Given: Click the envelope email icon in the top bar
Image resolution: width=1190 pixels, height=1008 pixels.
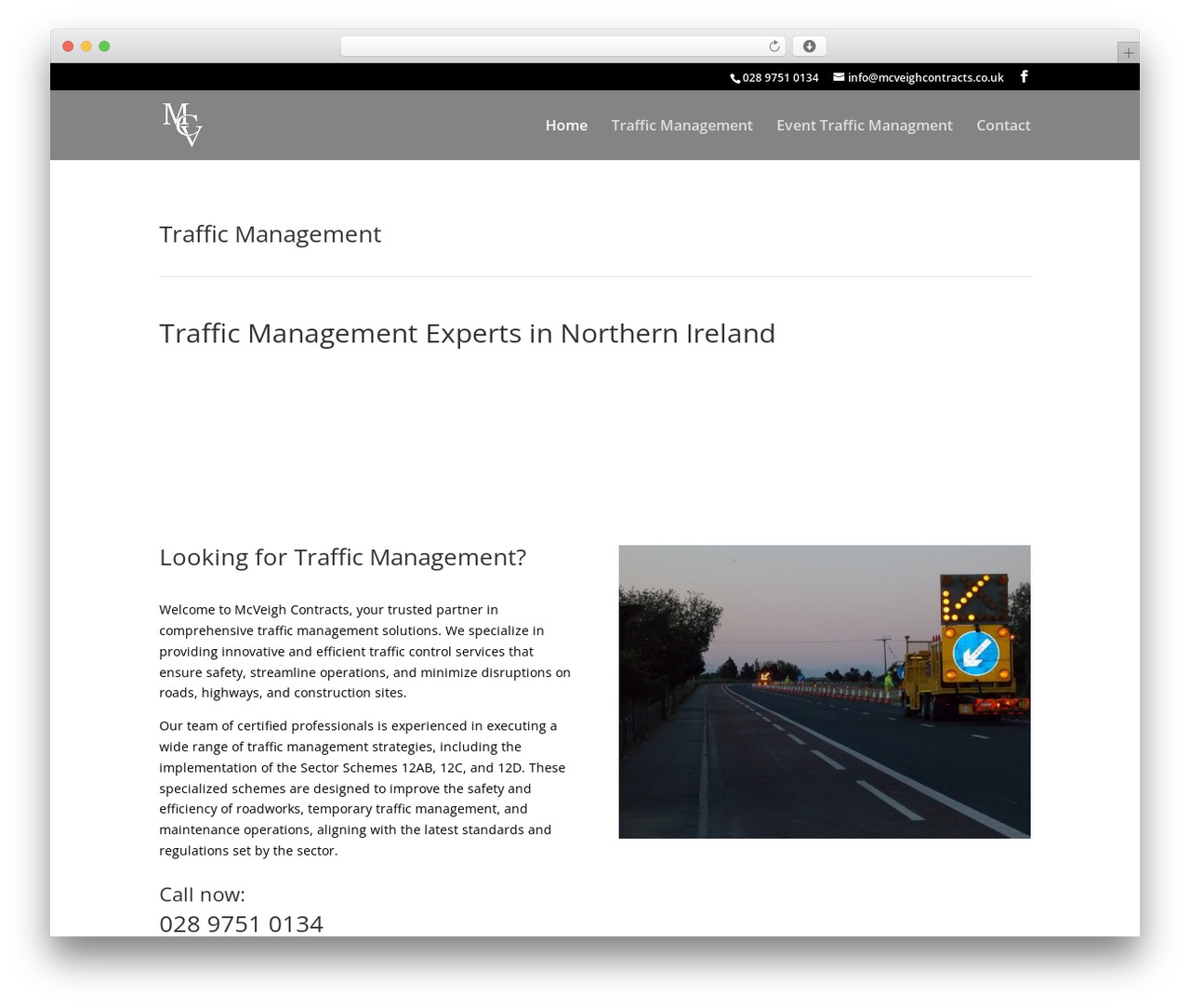Looking at the screenshot, I should click(839, 77).
